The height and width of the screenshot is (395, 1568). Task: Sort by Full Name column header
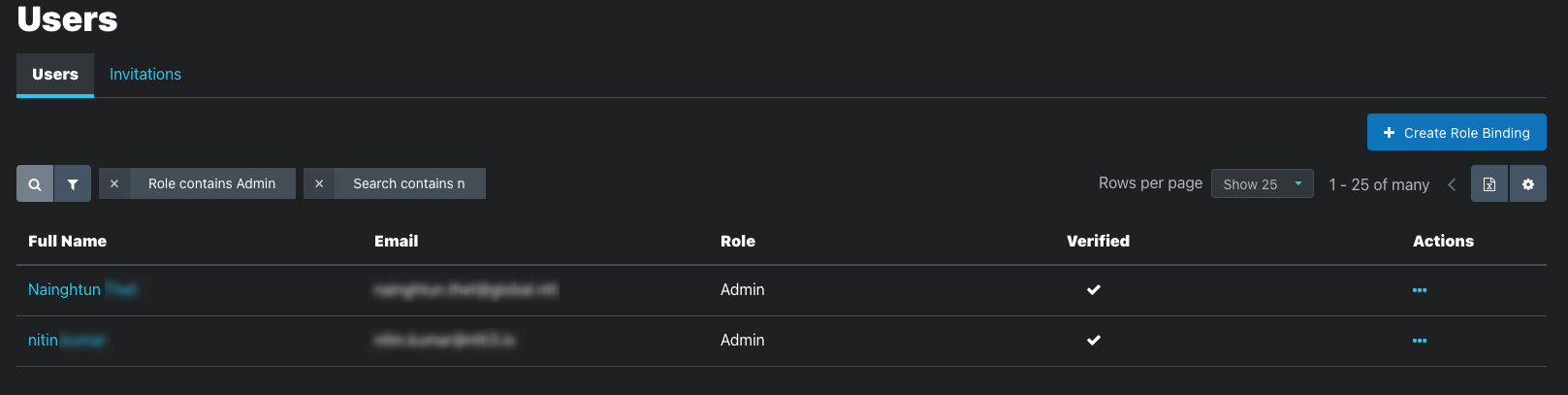coord(68,241)
